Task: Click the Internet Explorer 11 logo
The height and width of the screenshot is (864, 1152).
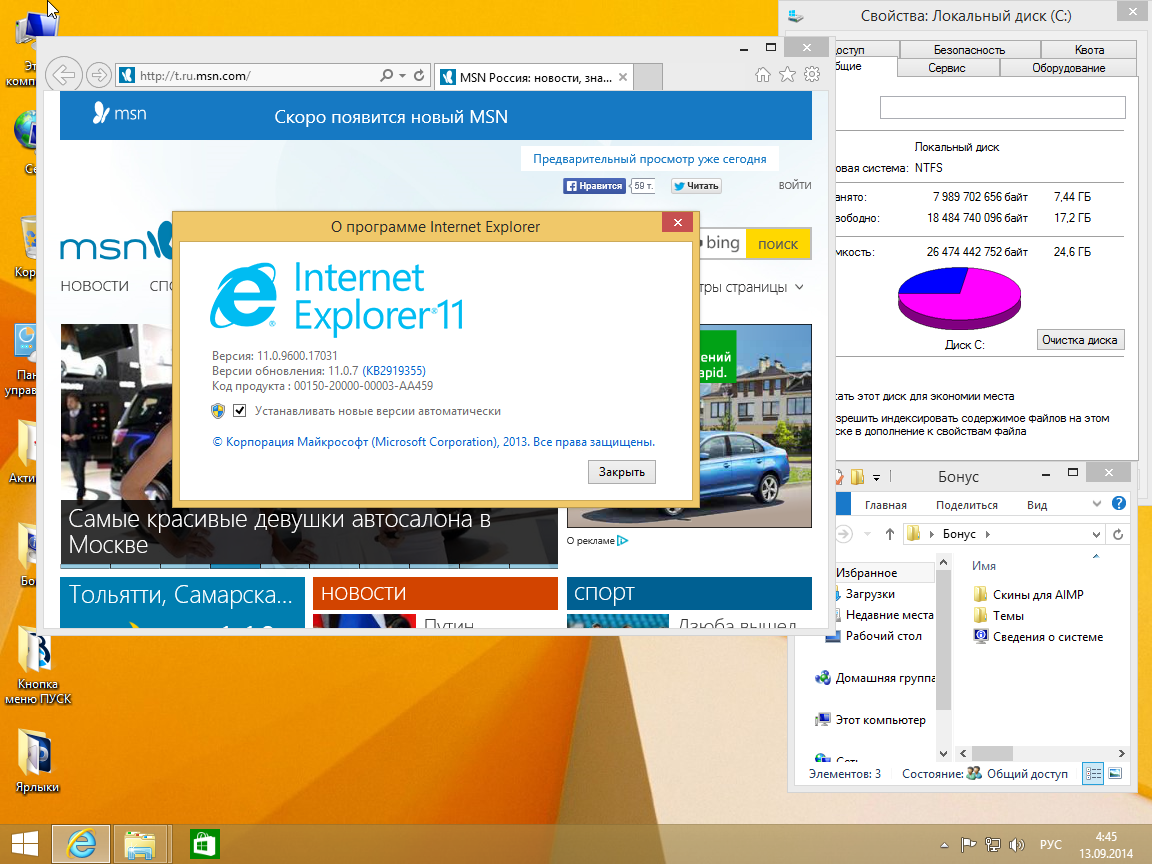Action: [x=336, y=298]
